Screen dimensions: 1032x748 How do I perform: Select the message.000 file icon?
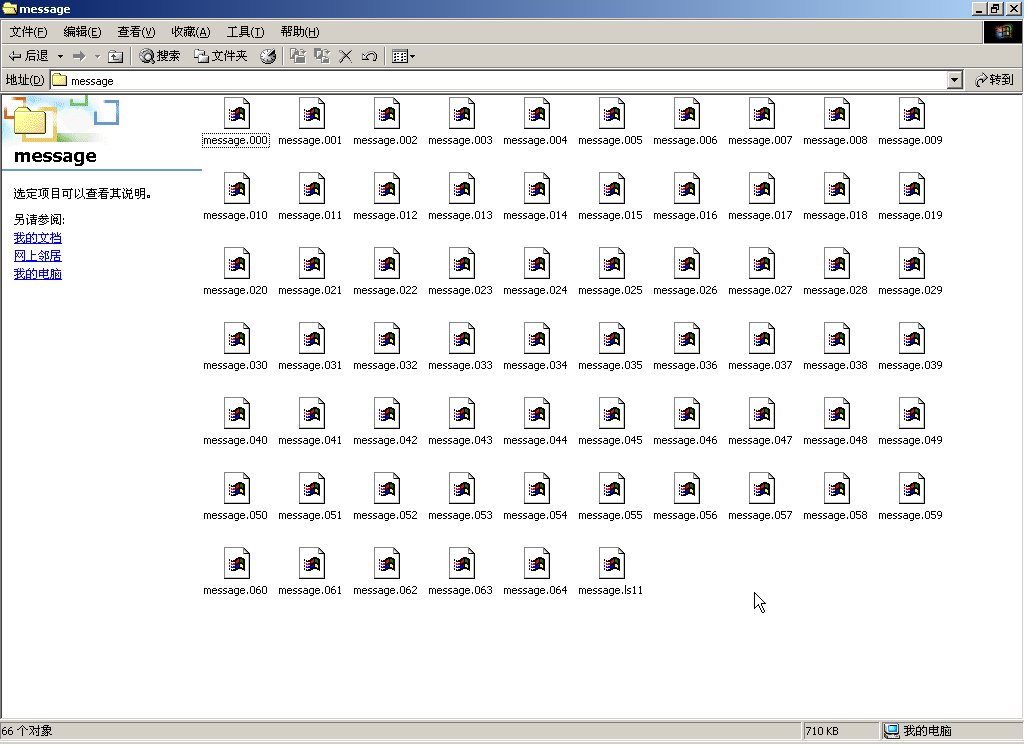236,114
